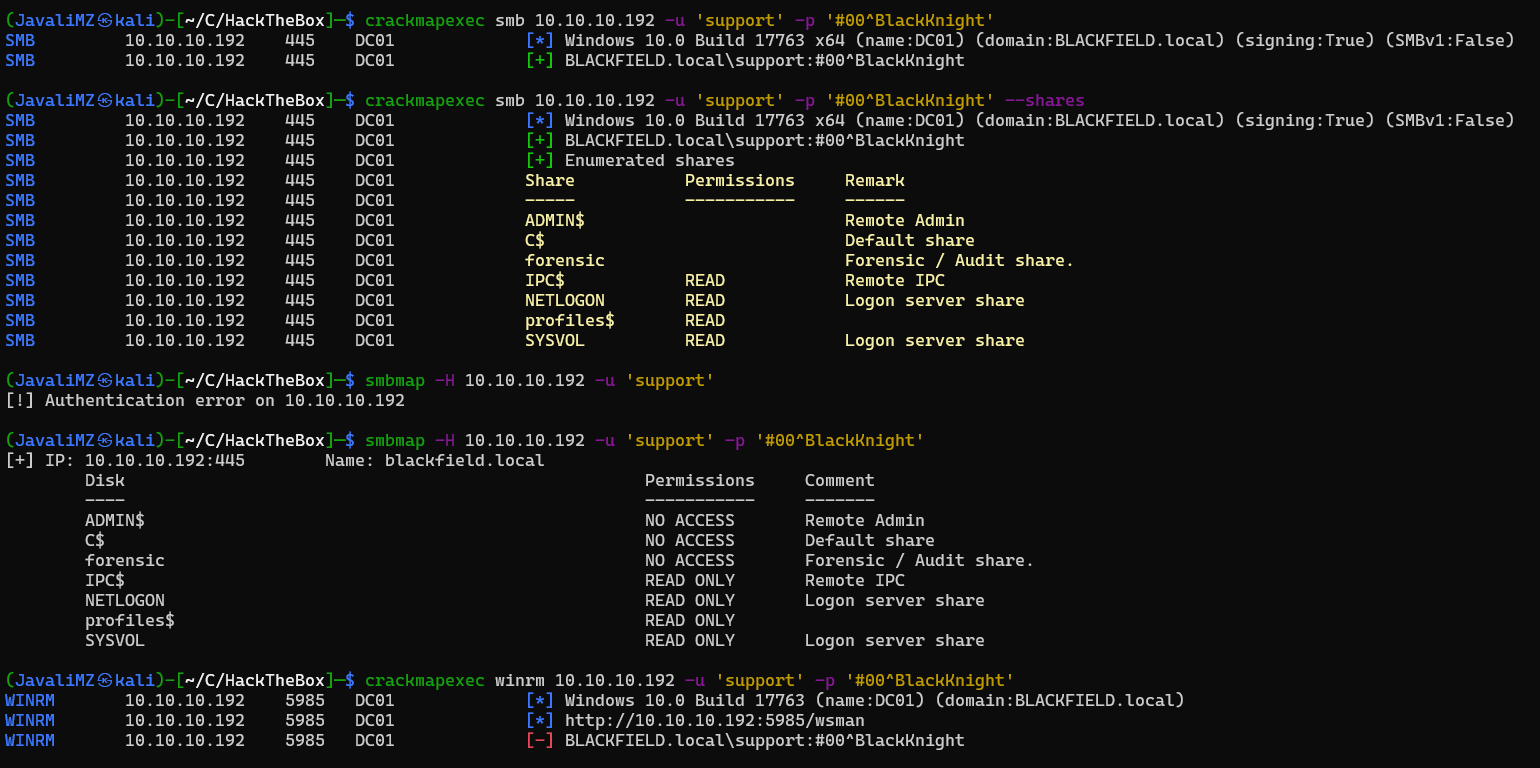Click 'BLACKFIELD.local\support:#00^BlackKnight' on the WINRM row
The height and width of the screenshot is (768, 1540).
765,740
